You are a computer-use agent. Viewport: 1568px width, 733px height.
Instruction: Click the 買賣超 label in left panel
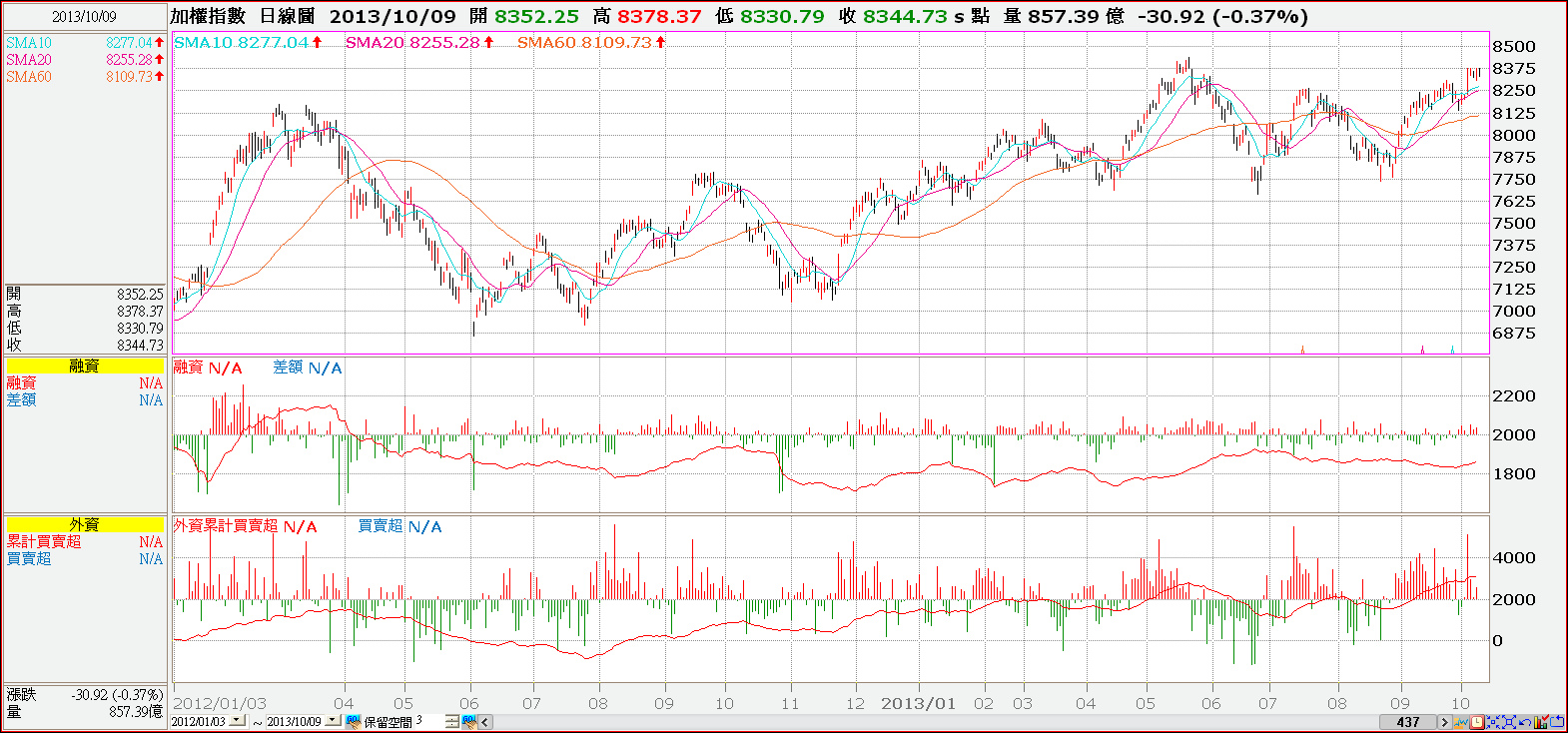(x=29, y=558)
